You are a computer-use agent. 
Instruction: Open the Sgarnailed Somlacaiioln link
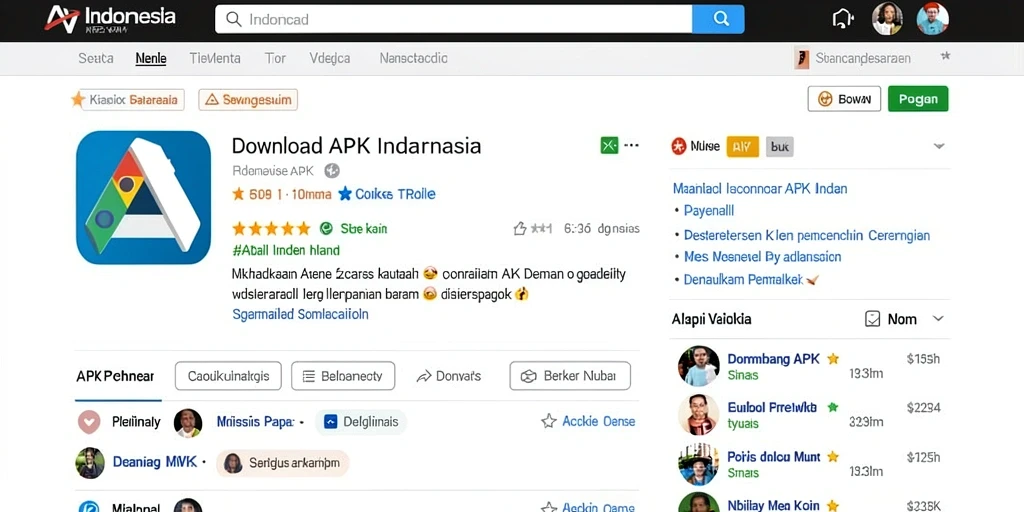pos(300,314)
